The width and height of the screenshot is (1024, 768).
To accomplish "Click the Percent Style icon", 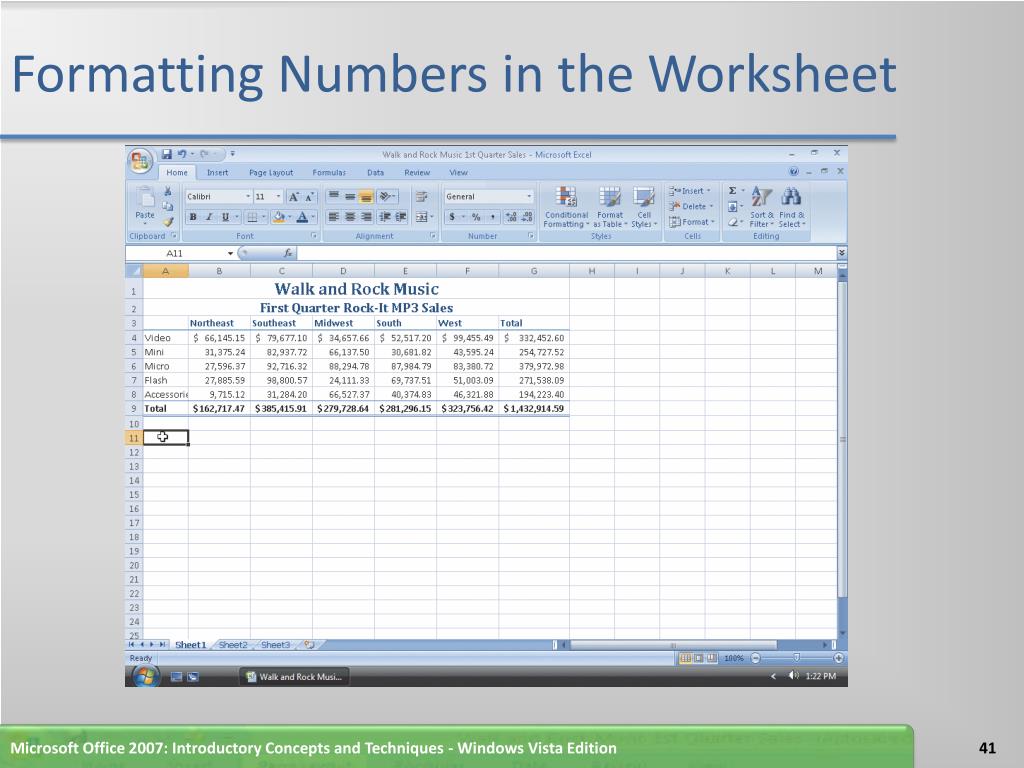I will 476,217.
